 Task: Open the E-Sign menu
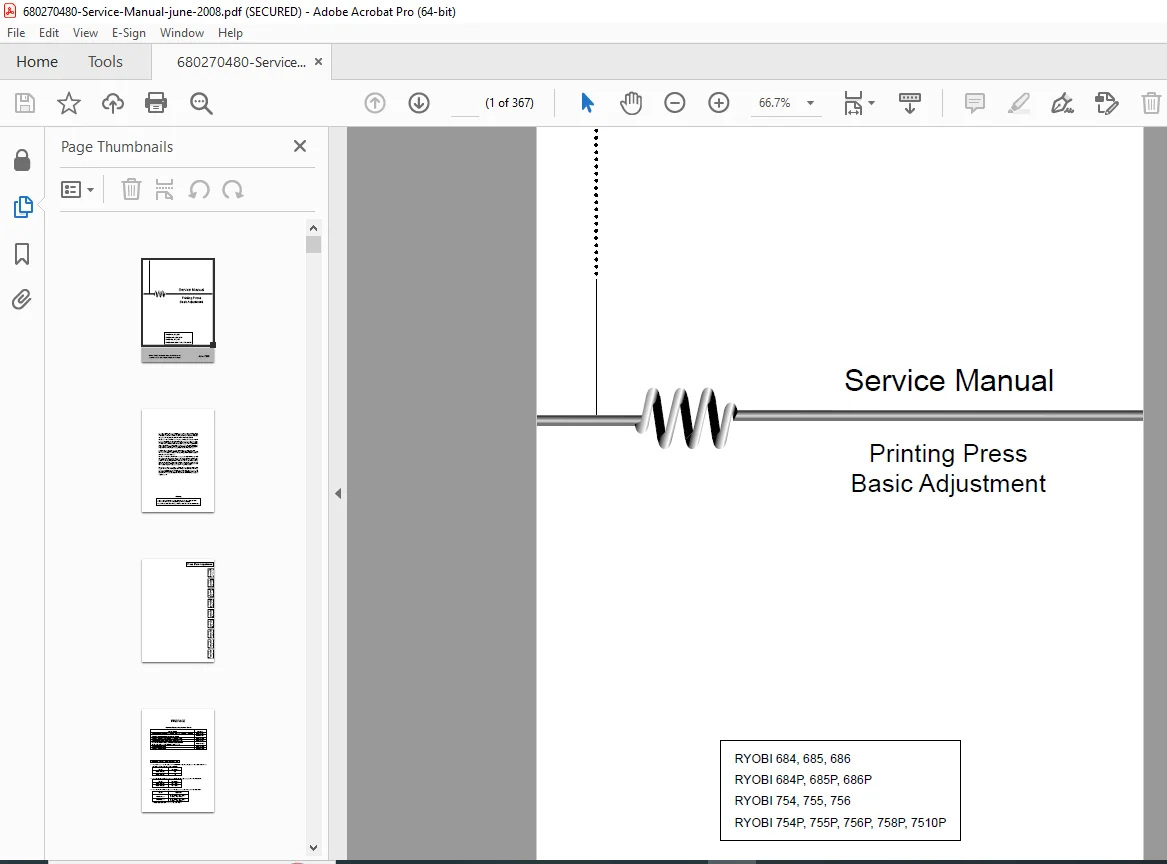[x=129, y=33]
